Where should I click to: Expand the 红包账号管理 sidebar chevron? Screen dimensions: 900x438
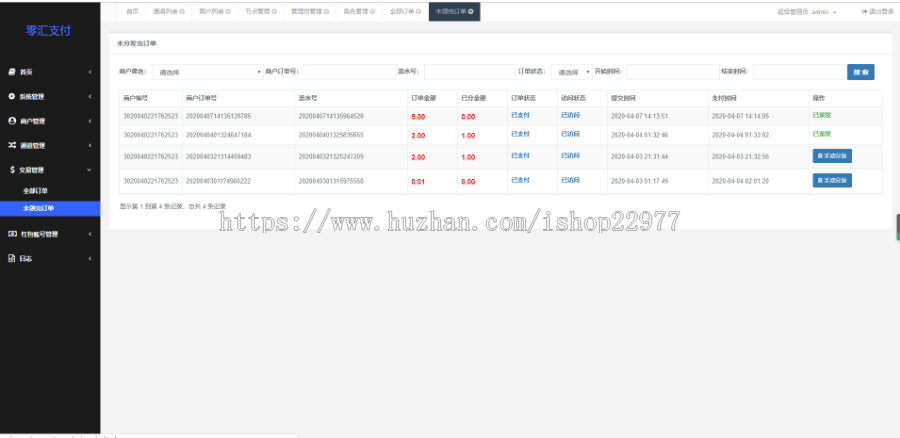(x=90, y=234)
